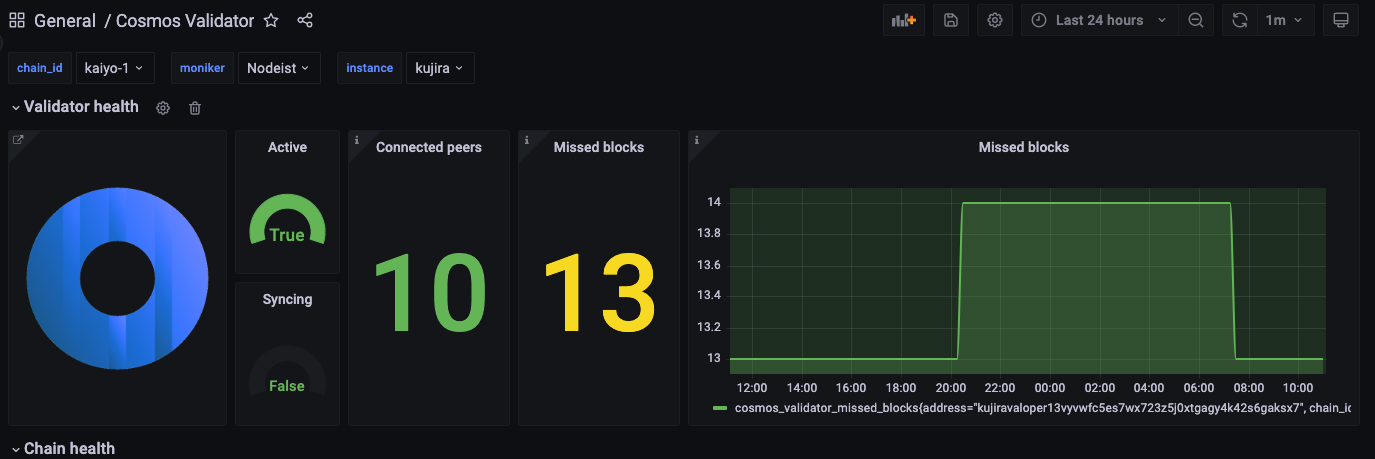Screen dimensions: 1375x459
Task: Open the 1m refresh interval dropdown
Action: 1284,20
